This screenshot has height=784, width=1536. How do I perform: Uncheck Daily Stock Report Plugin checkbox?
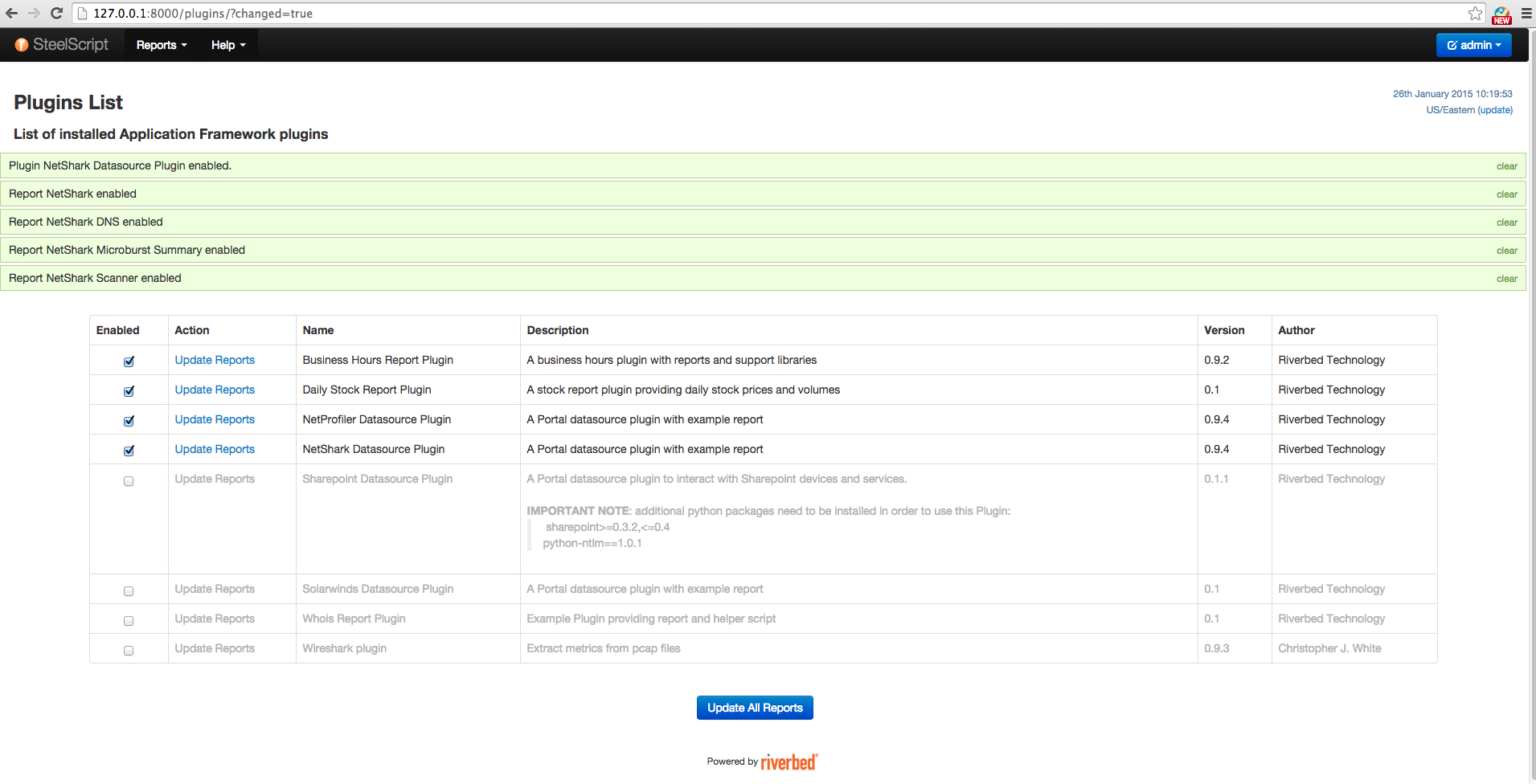tap(129, 391)
